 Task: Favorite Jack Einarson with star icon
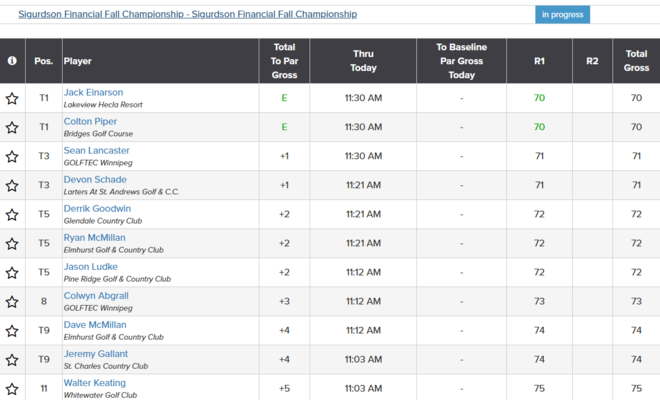[12, 99]
